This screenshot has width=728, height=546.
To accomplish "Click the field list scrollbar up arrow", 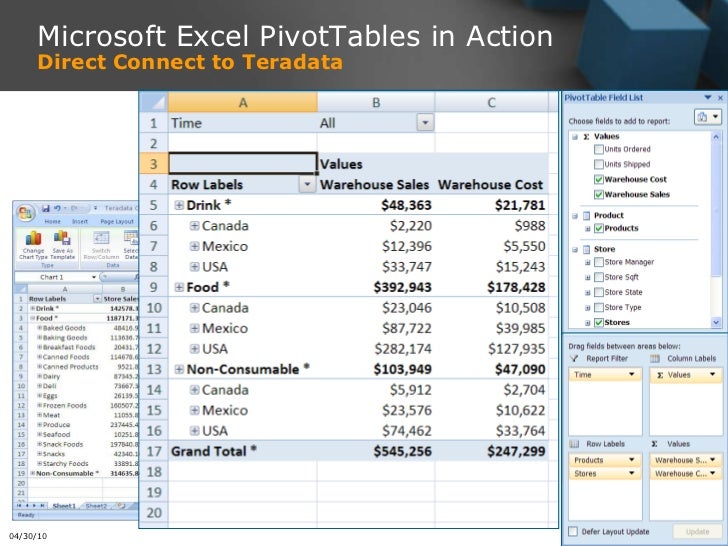I will pyautogui.click(x=716, y=137).
